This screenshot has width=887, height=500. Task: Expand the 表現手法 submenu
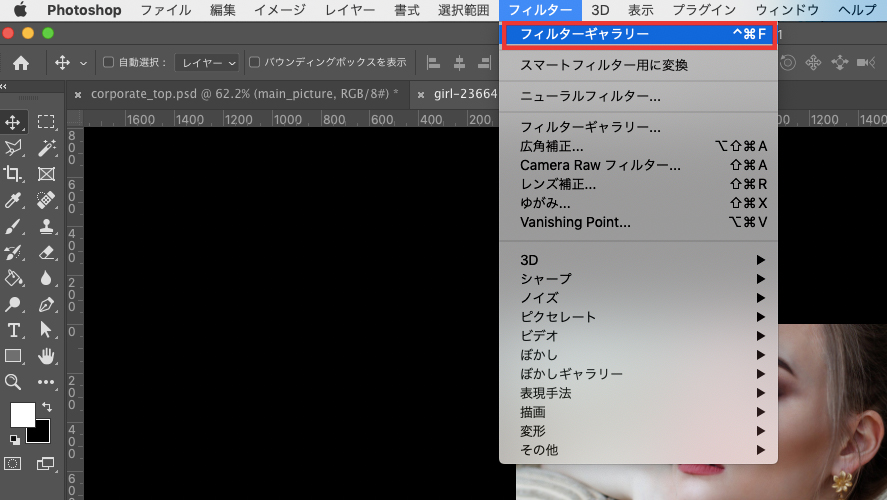point(638,393)
